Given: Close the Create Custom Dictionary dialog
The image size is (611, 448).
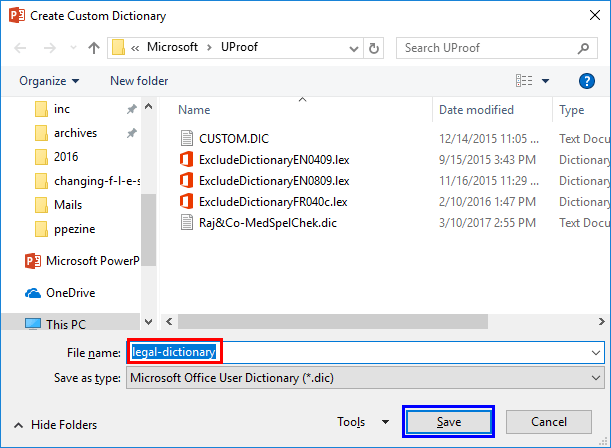Looking at the screenshot, I should pos(595,15).
